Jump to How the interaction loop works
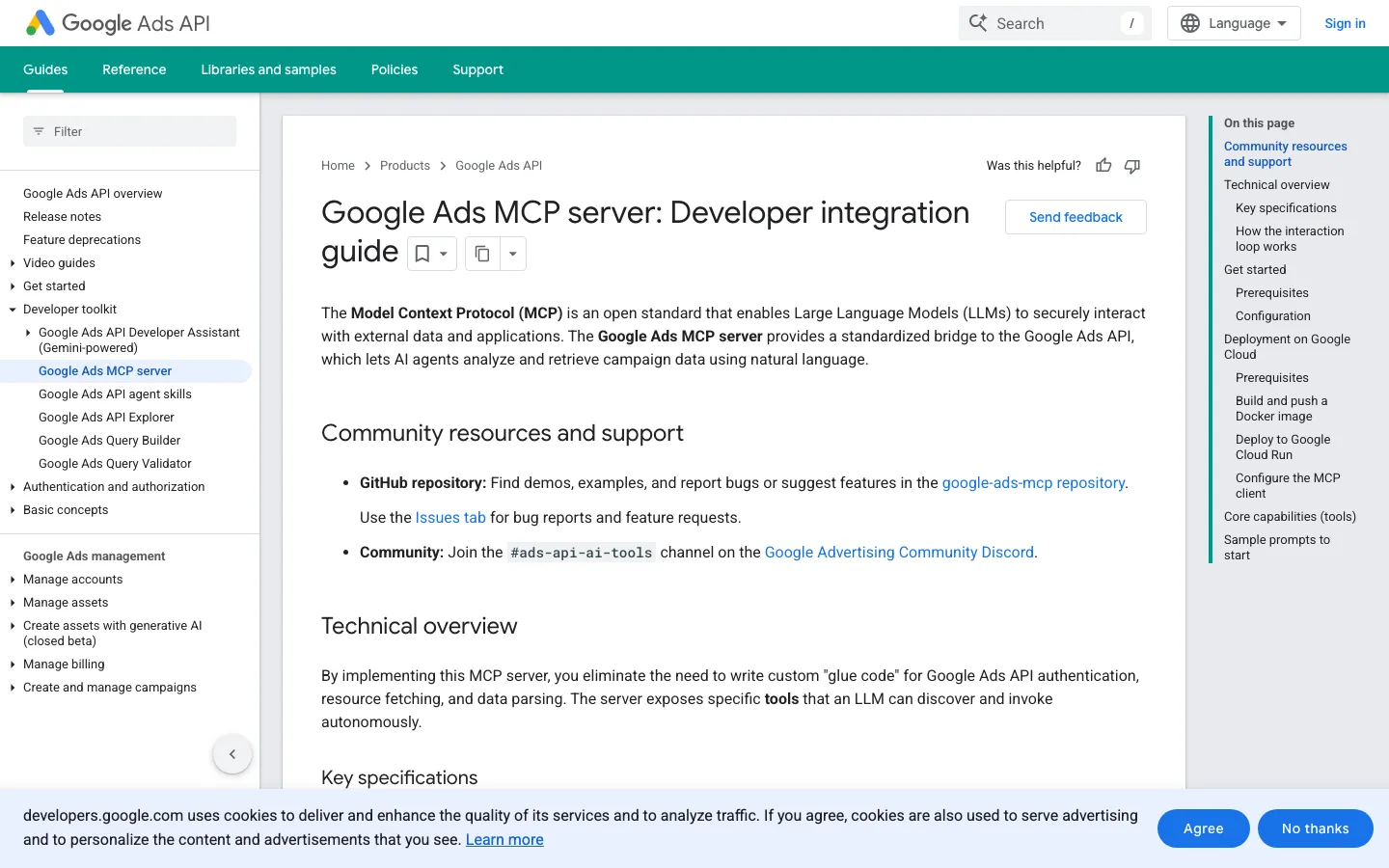This screenshot has width=1389, height=868. (x=1290, y=239)
